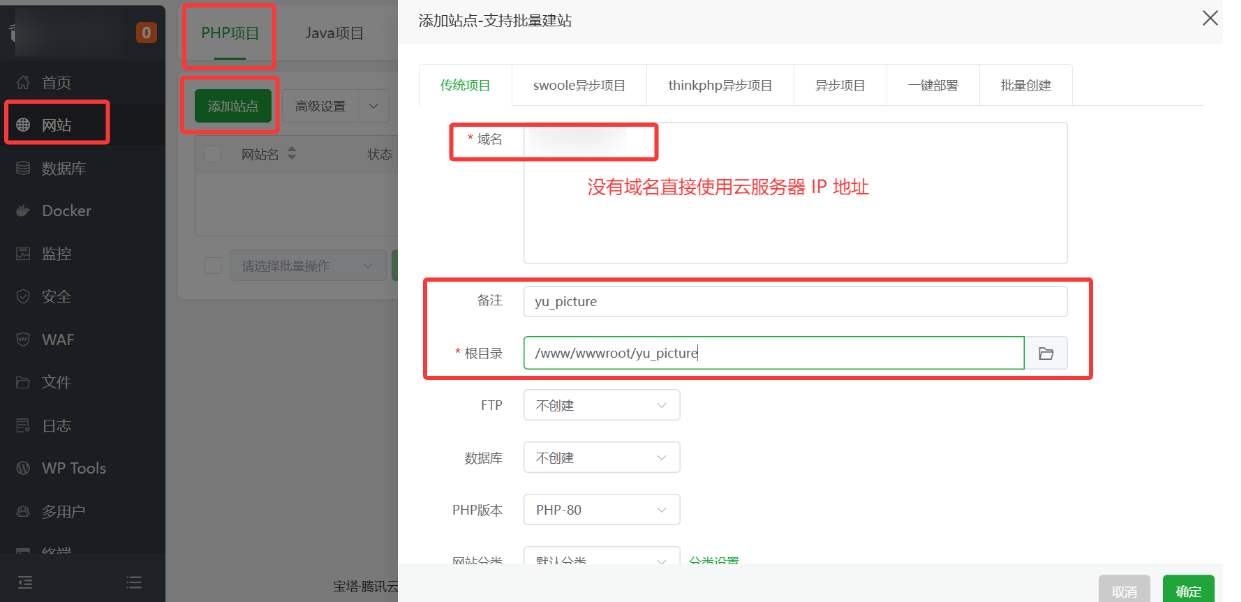Screen dimensions: 1241x602
Task: Switch to the Java项目 tab
Action: click(334, 33)
